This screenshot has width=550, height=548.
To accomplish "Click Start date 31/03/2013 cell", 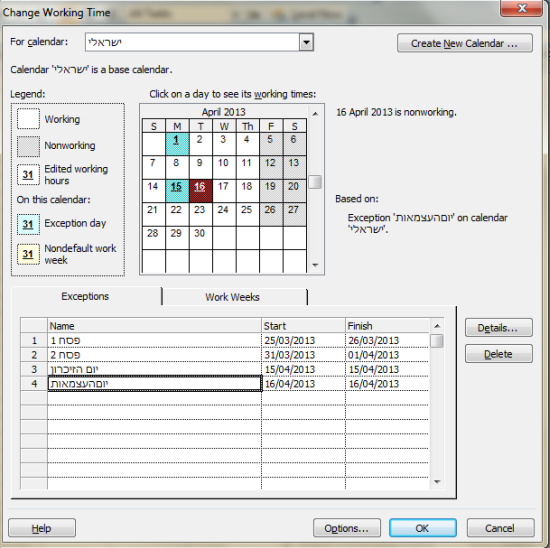I will (303, 354).
